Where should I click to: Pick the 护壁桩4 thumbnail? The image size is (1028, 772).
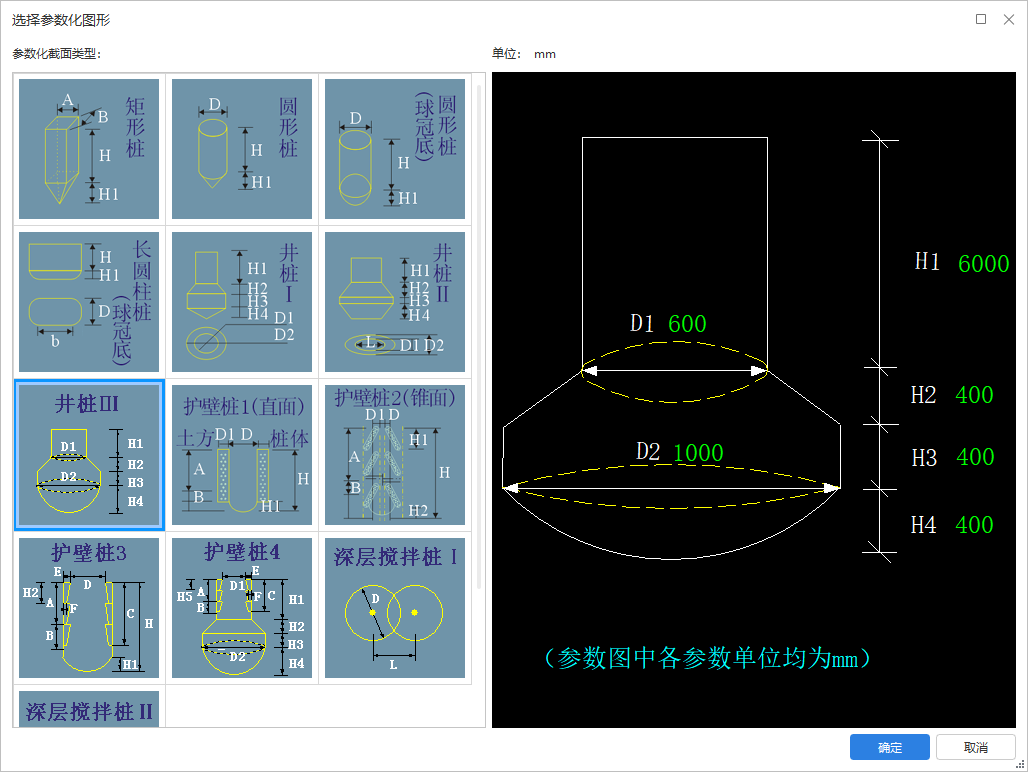click(242, 608)
